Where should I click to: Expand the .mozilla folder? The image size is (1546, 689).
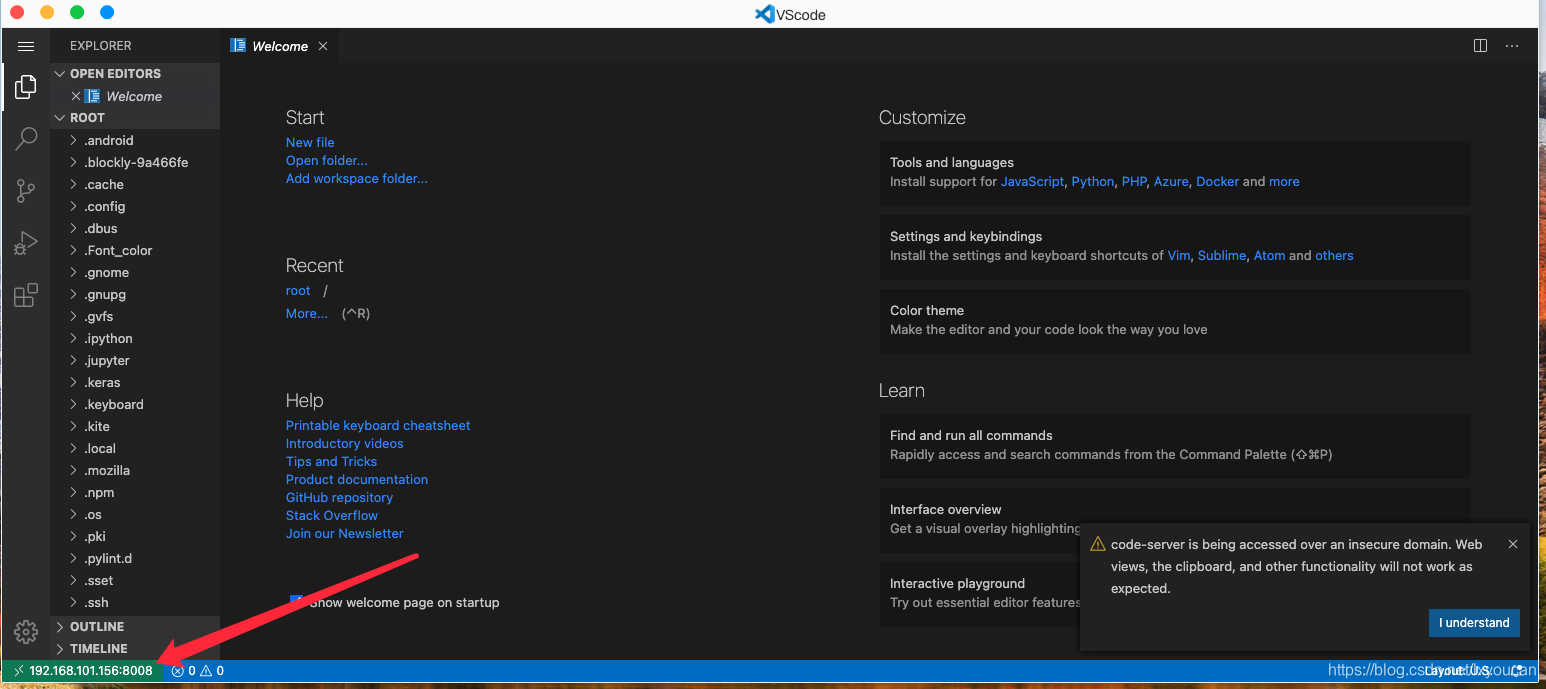pyautogui.click(x=135, y=470)
